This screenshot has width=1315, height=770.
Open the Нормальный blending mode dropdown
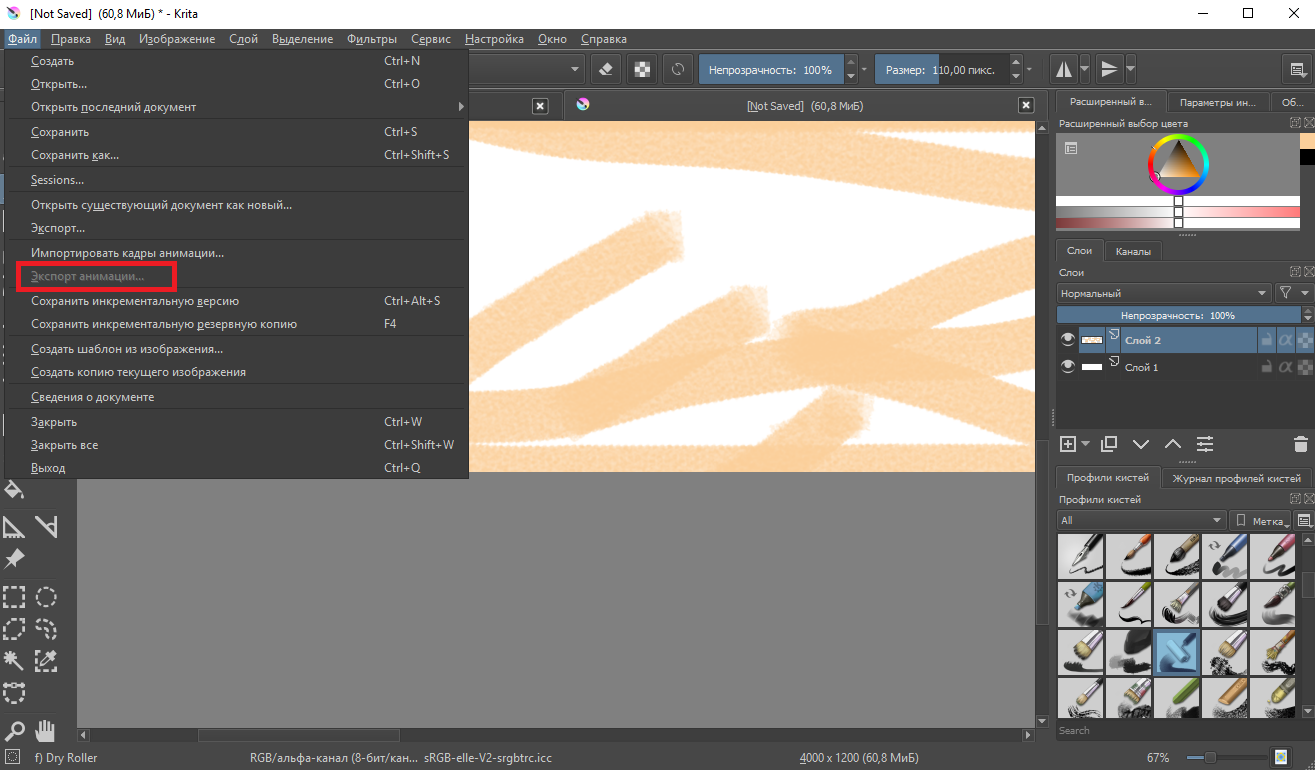(1163, 293)
